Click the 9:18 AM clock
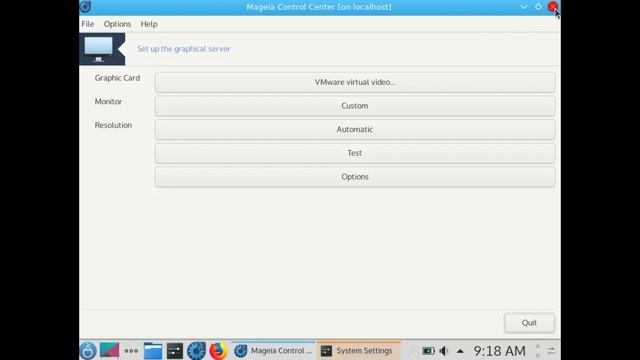Viewport: 640px width, 360px height. point(499,351)
